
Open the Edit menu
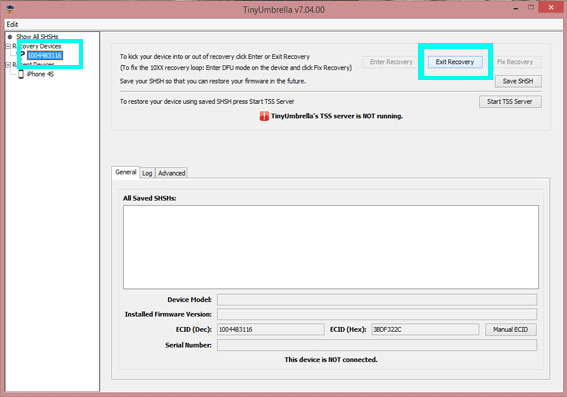tap(12, 24)
